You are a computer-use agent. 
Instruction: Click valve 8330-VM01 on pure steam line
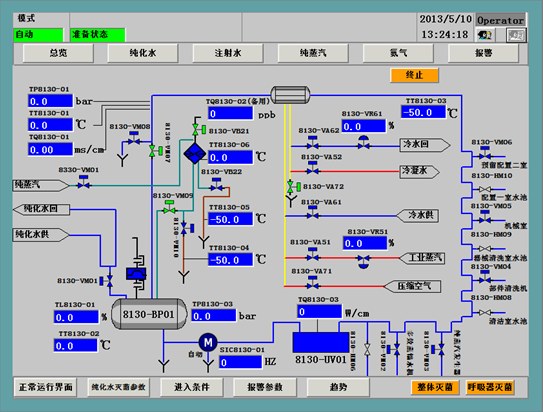tap(83, 182)
